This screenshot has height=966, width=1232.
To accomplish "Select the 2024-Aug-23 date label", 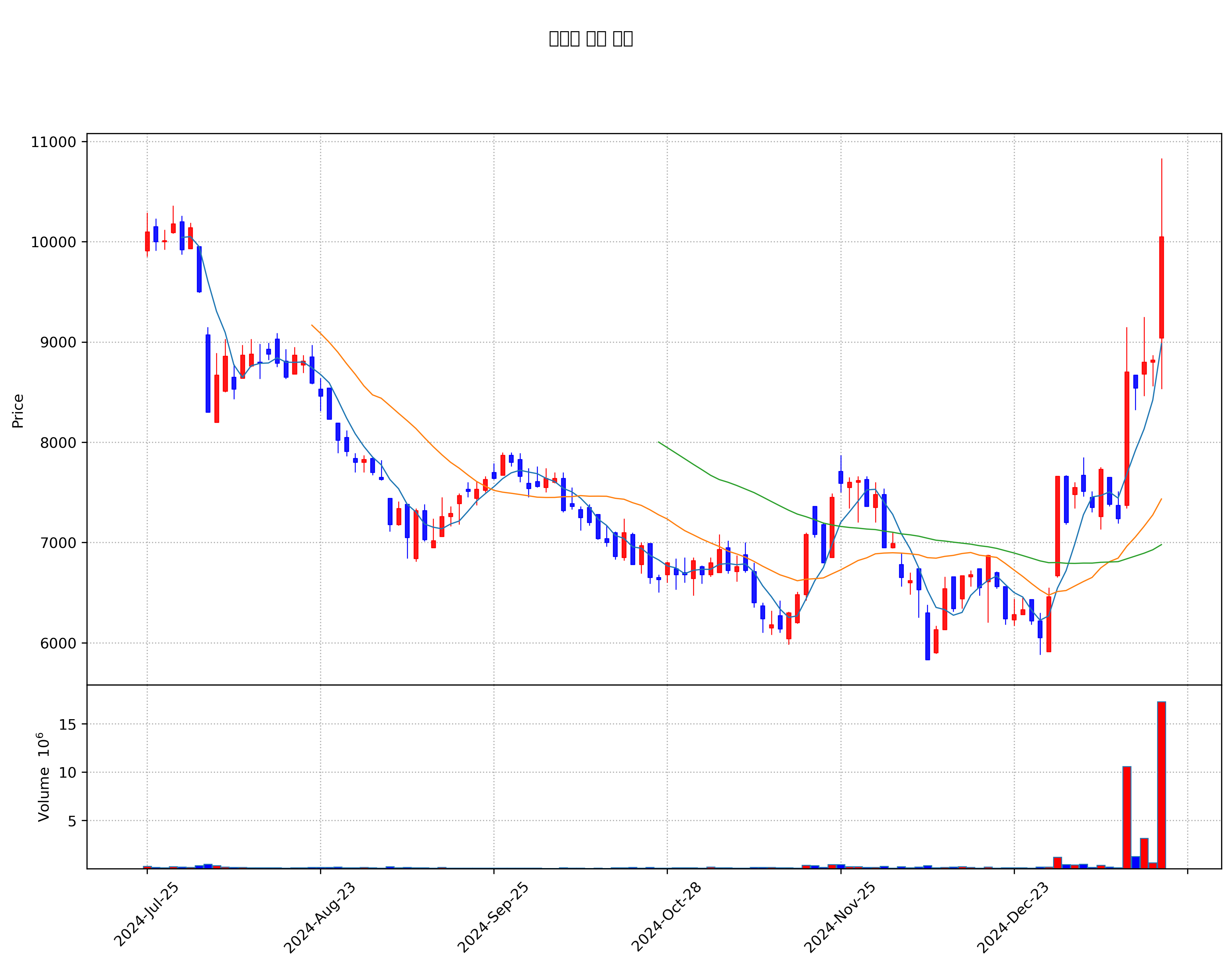I will 320,917.
